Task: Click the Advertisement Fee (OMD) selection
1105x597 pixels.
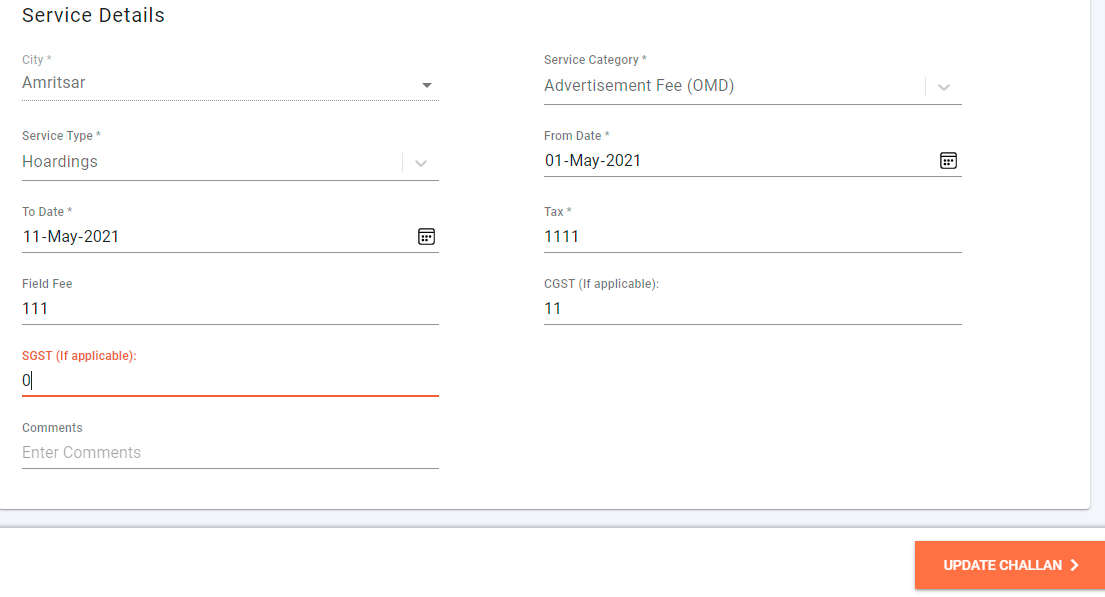Action: coord(639,86)
